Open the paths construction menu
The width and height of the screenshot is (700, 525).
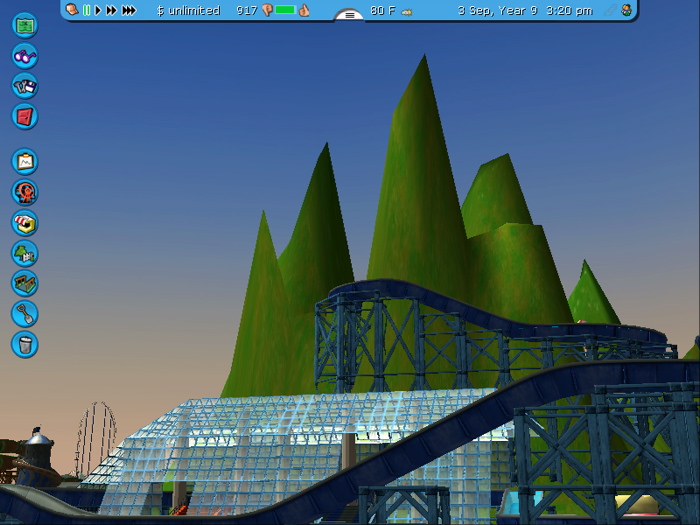coord(25,283)
